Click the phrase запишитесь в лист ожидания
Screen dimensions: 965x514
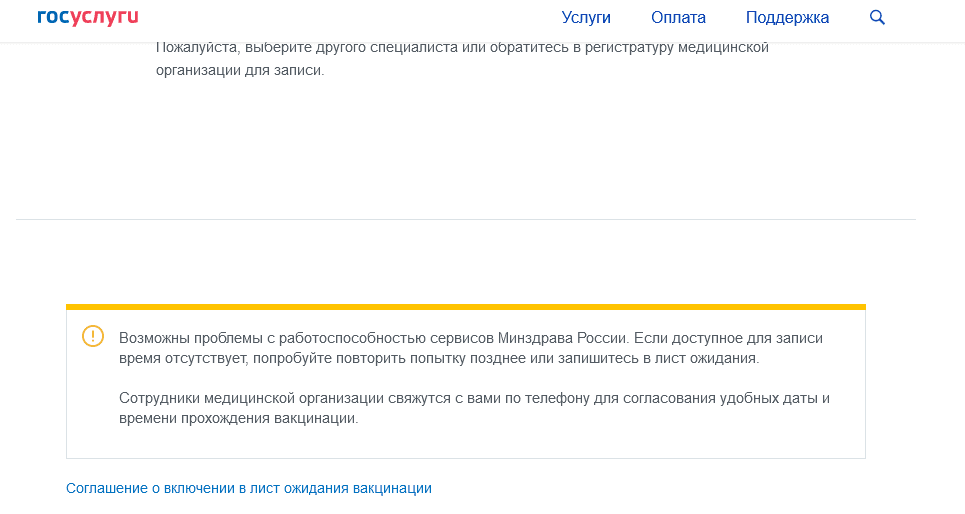coord(663,358)
